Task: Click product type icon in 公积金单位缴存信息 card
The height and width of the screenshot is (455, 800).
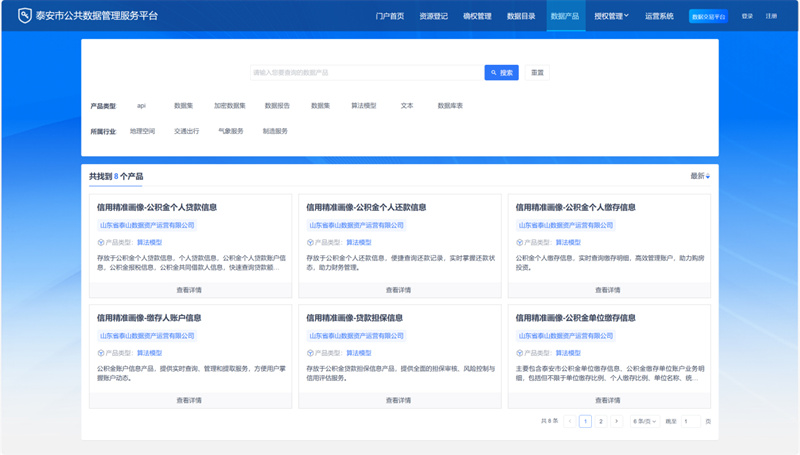Action: [x=519, y=353]
